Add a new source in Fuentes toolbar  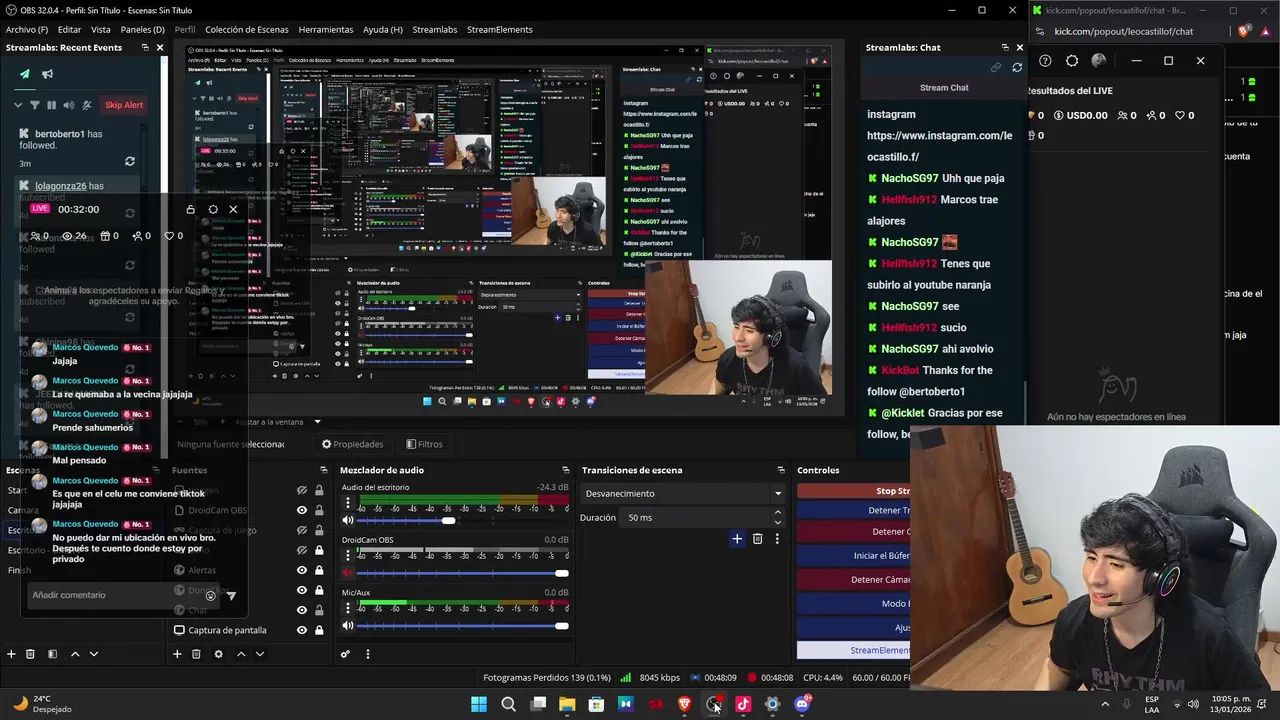pos(177,654)
